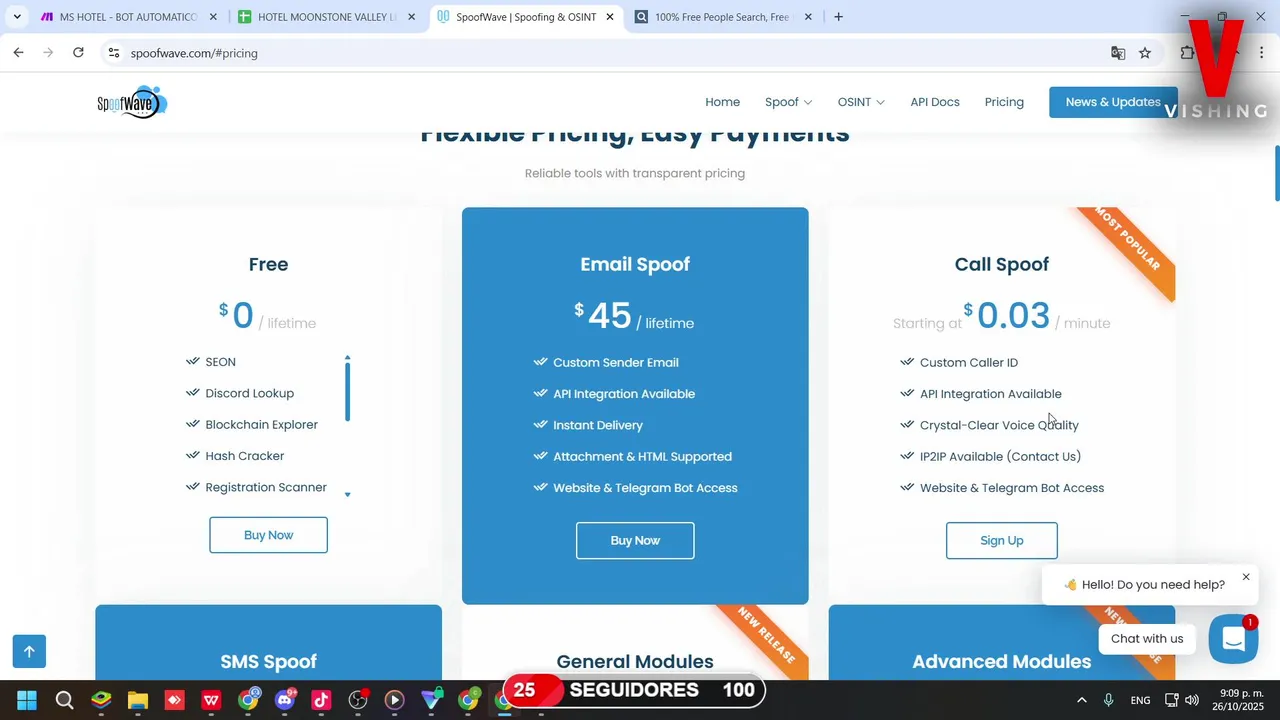Switch to MS HOTEL - BOT AUTOMATICO tab
Screen dimensions: 1280x720
coord(128,17)
